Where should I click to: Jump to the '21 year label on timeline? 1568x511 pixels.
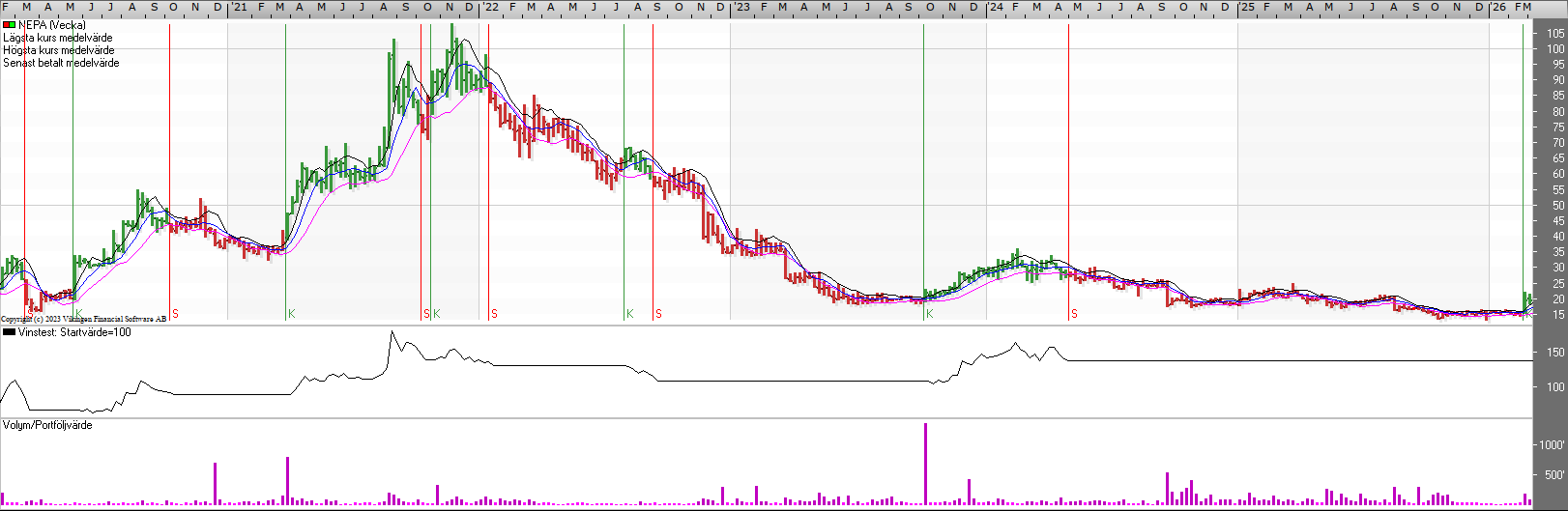pos(238,7)
